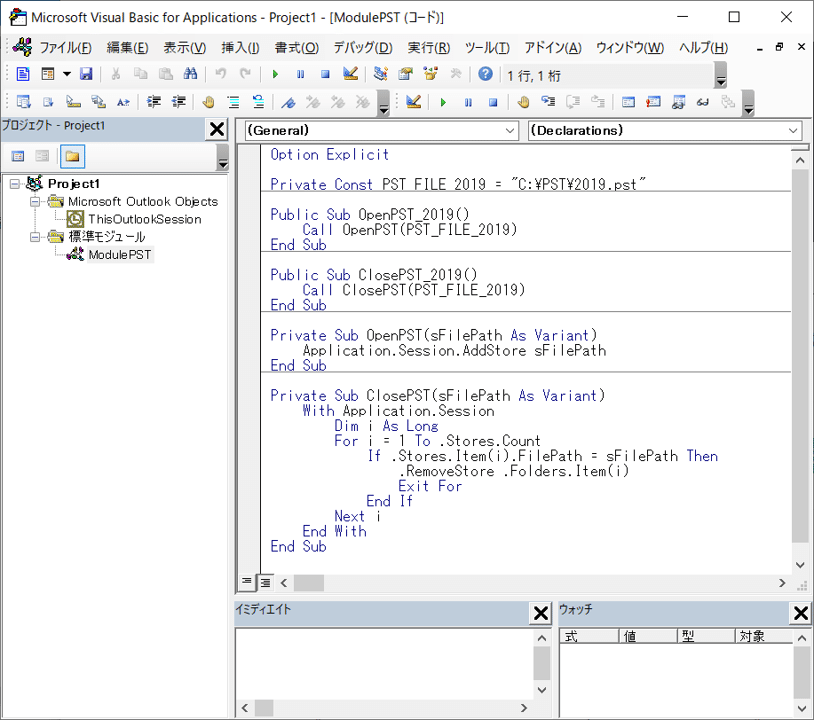Reset the macro using the stop icon
Image resolution: width=814 pixels, height=720 pixels.
327,73
